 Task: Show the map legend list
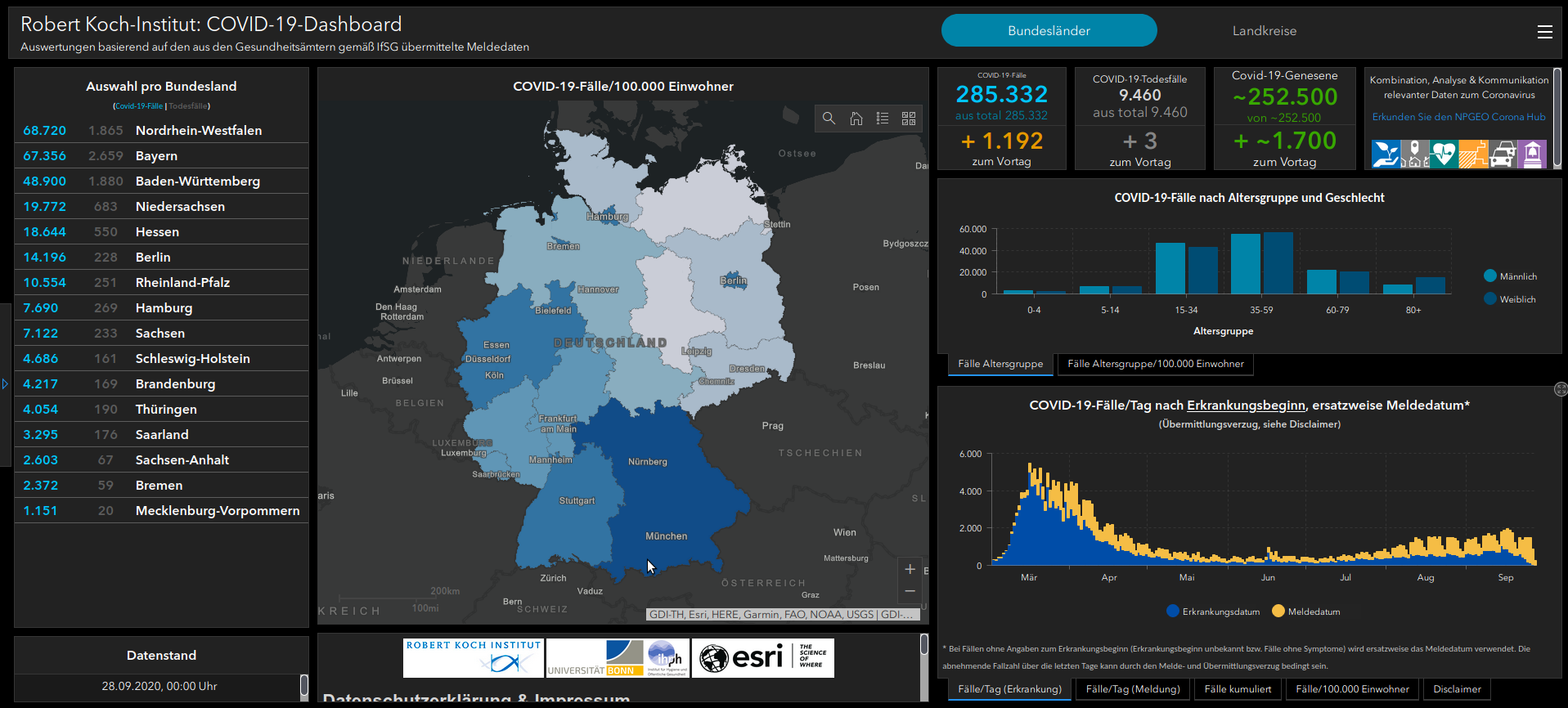[883, 119]
